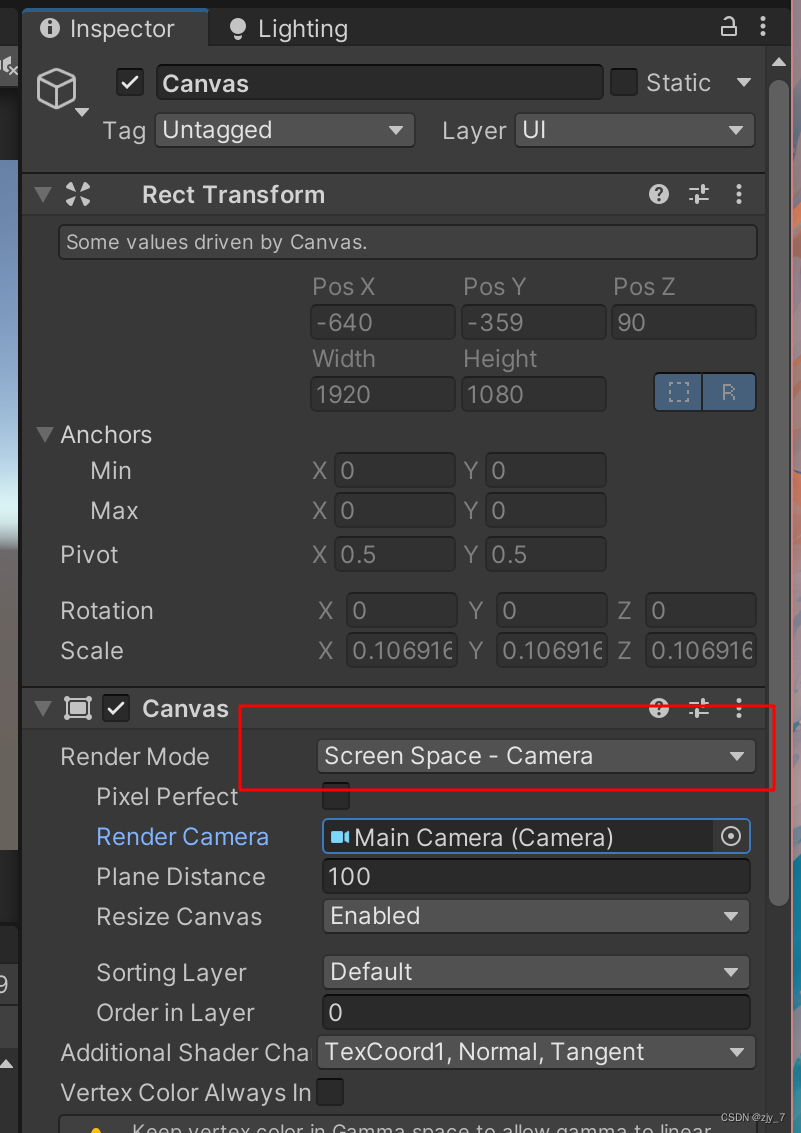Click the Canvas component help icon

[x=658, y=708]
